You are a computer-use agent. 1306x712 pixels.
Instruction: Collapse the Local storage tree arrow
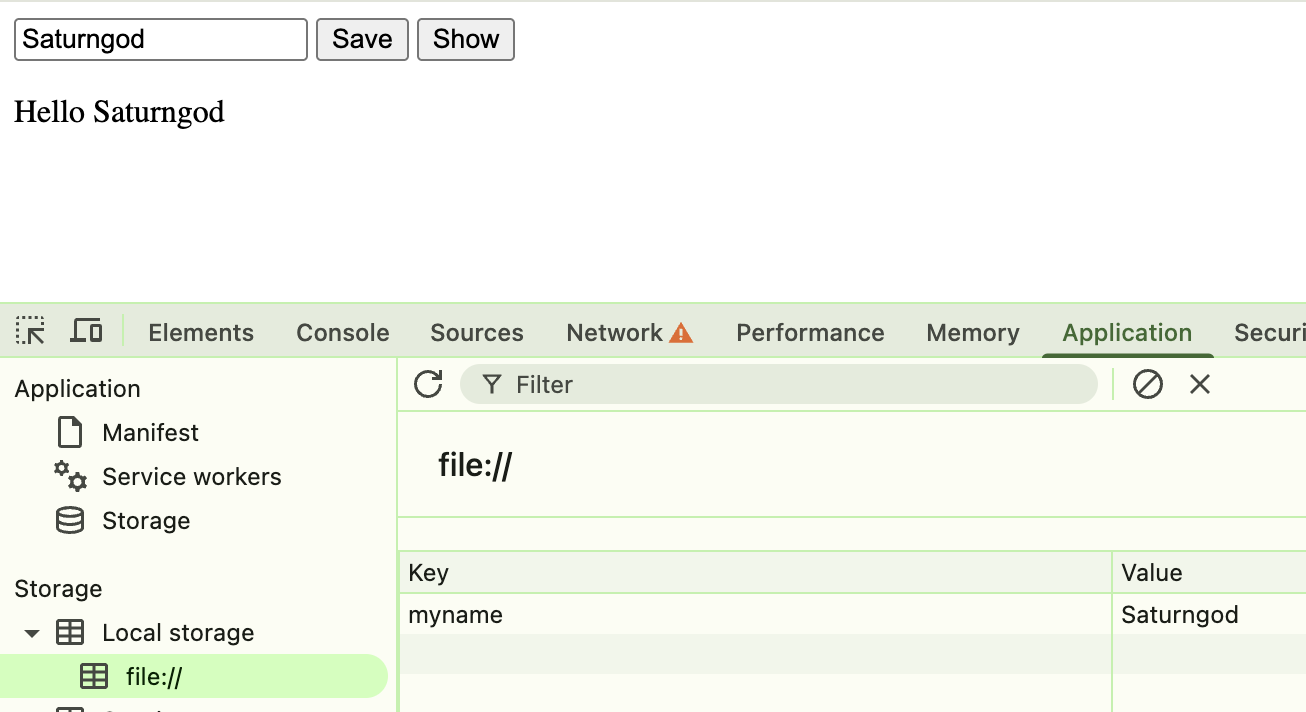pyautogui.click(x=32, y=633)
